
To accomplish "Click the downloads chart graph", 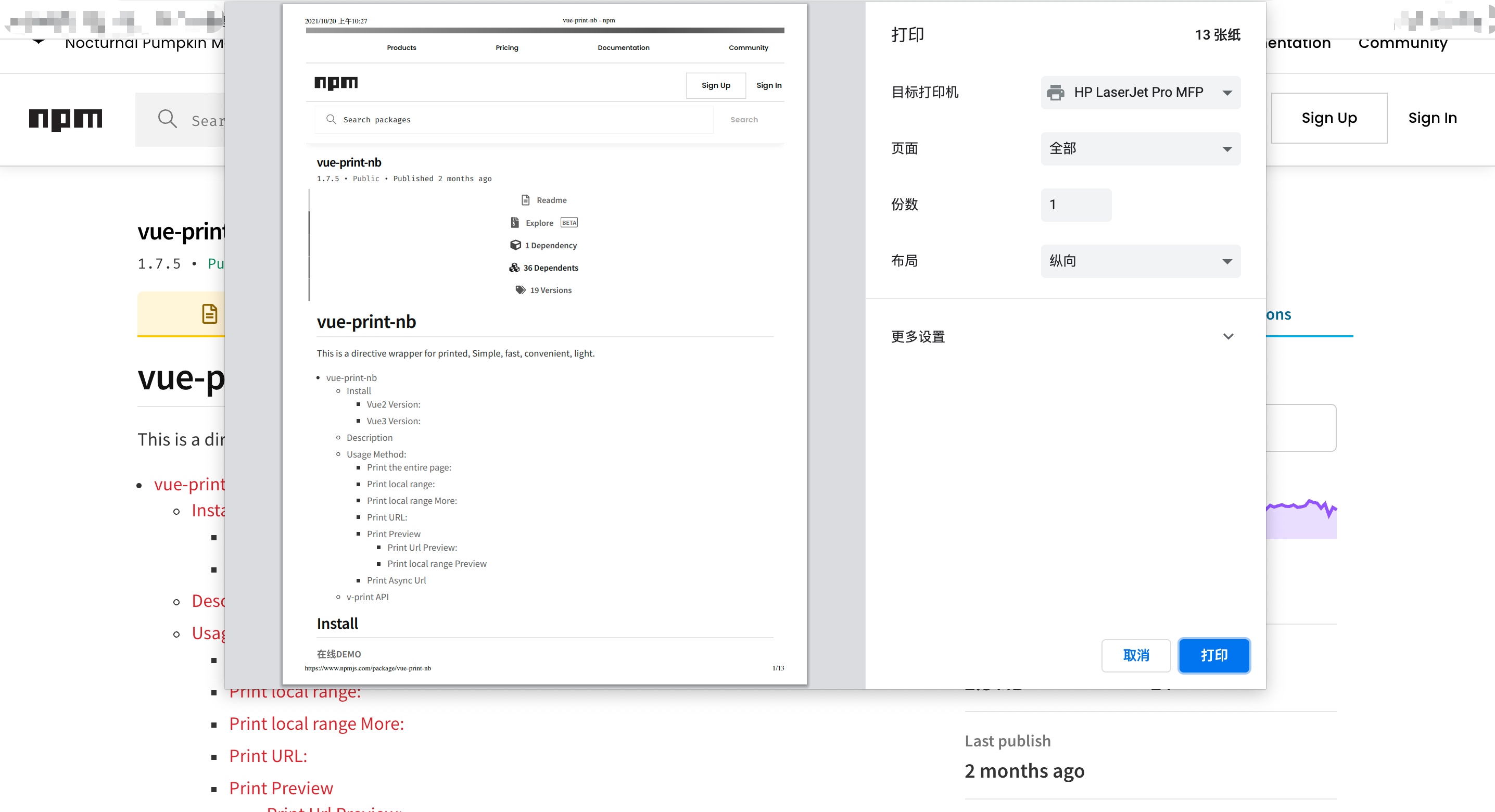I will (x=1301, y=518).
